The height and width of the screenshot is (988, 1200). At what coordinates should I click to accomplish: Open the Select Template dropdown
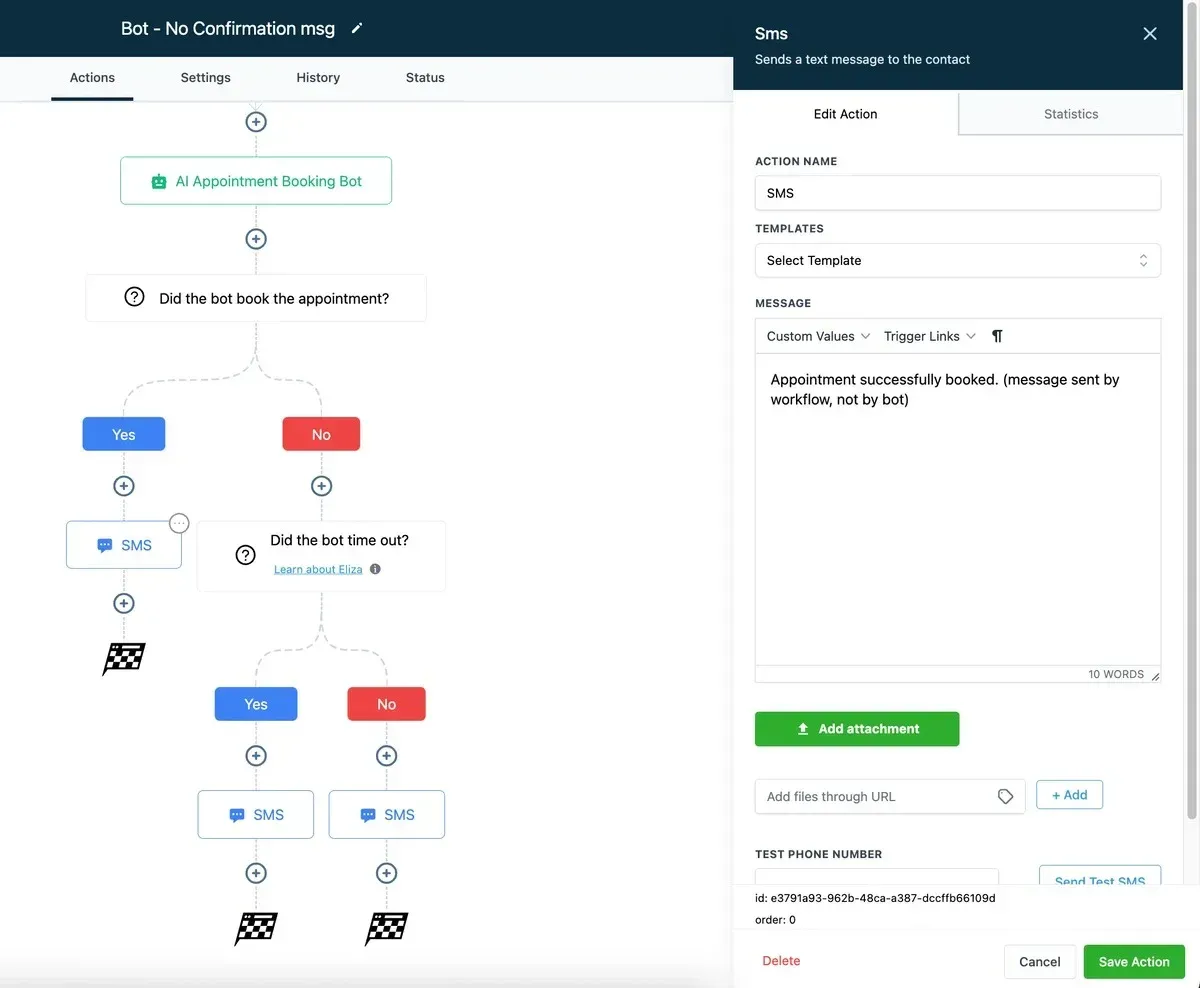click(958, 260)
